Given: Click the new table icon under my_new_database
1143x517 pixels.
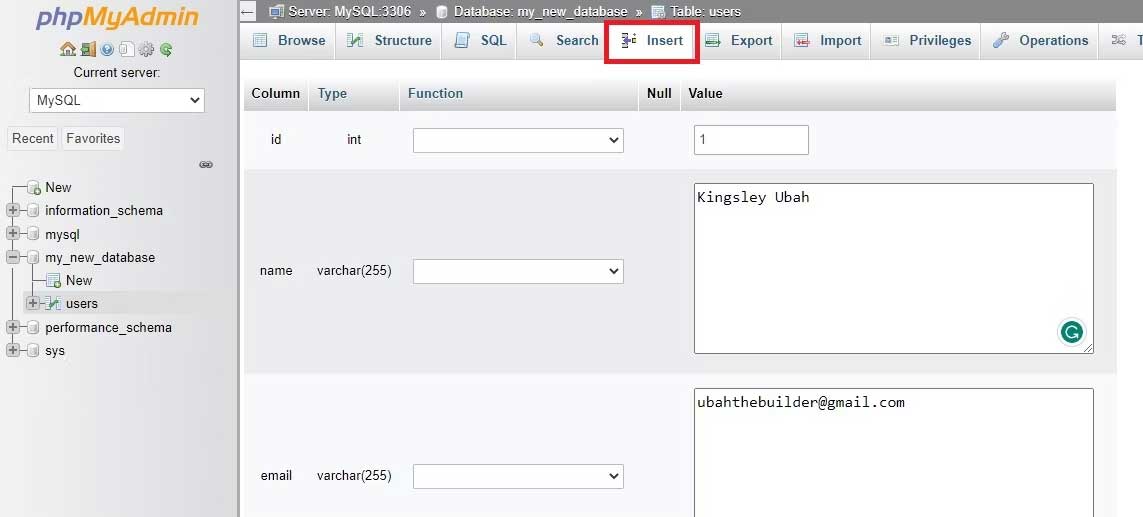Looking at the screenshot, I should click(x=53, y=281).
